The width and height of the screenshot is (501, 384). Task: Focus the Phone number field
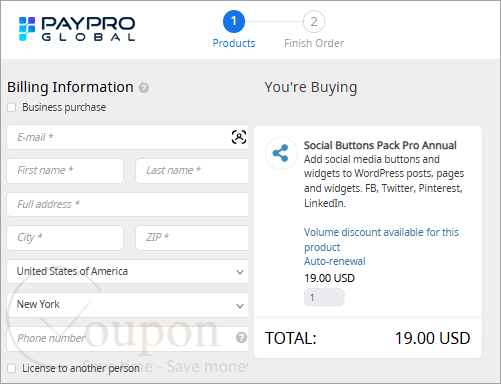pos(128,339)
